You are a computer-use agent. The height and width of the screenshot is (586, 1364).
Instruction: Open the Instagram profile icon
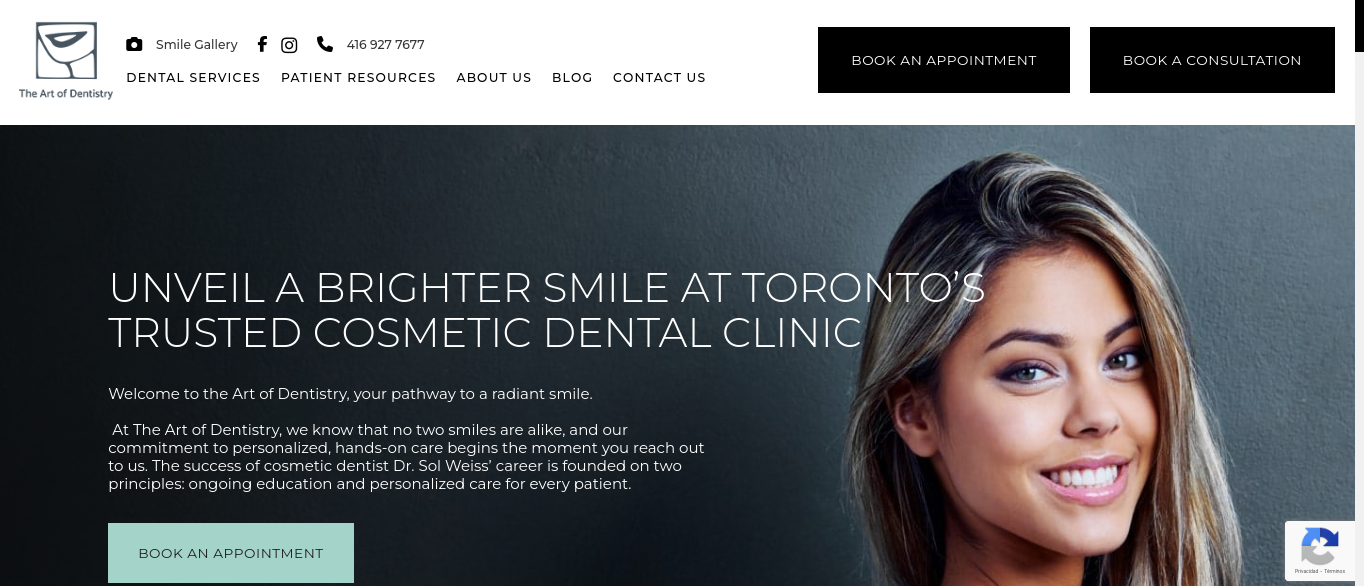point(289,45)
